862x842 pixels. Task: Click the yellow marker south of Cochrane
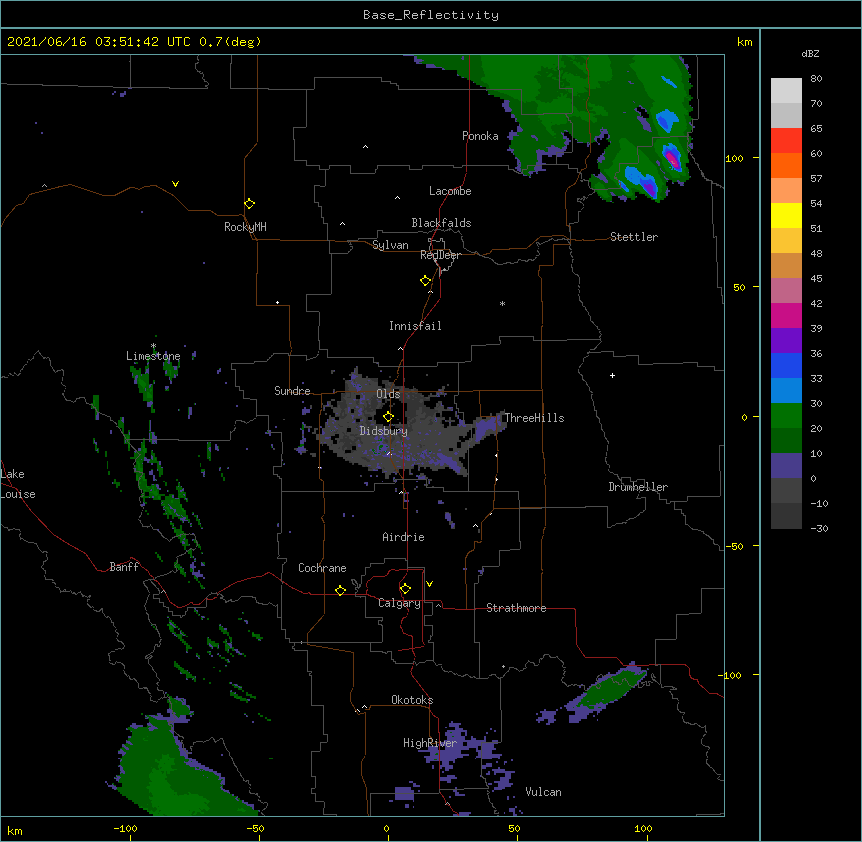click(x=340, y=590)
